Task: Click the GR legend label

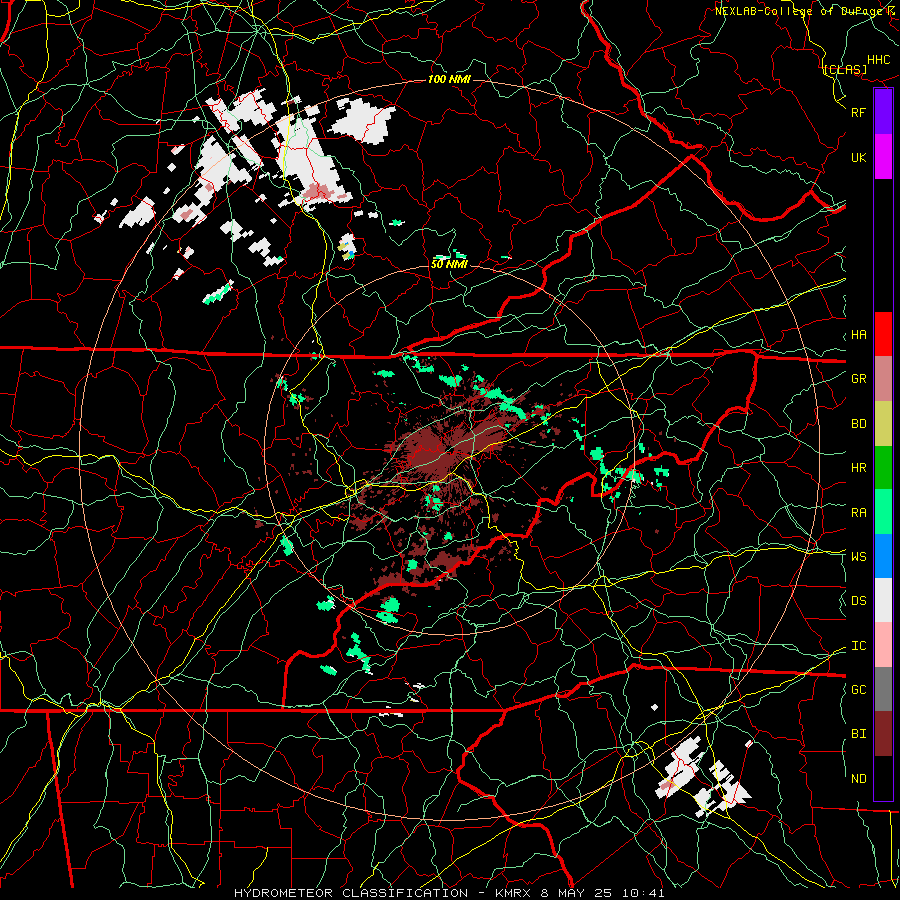Action: (858, 379)
